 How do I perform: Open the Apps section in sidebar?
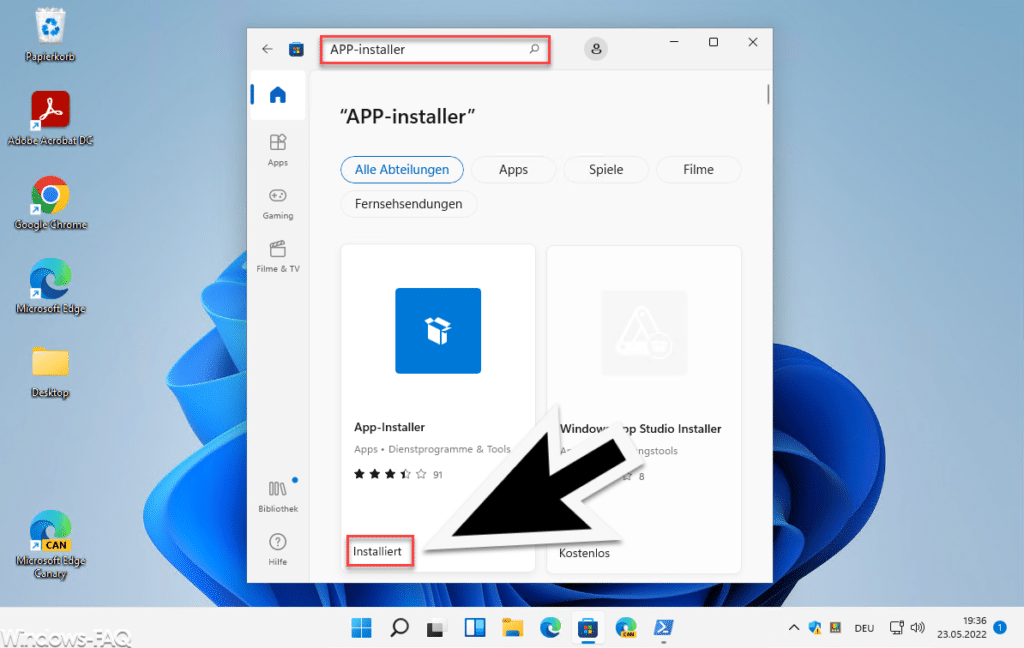(x=278, y=150)
